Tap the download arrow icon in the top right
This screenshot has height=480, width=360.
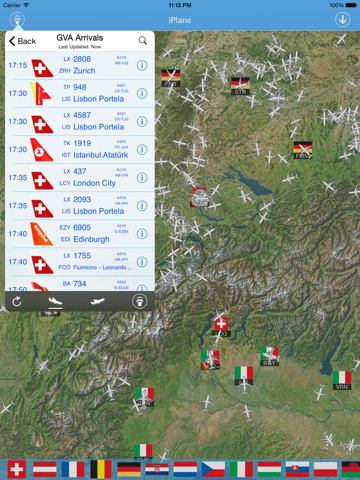342,20
